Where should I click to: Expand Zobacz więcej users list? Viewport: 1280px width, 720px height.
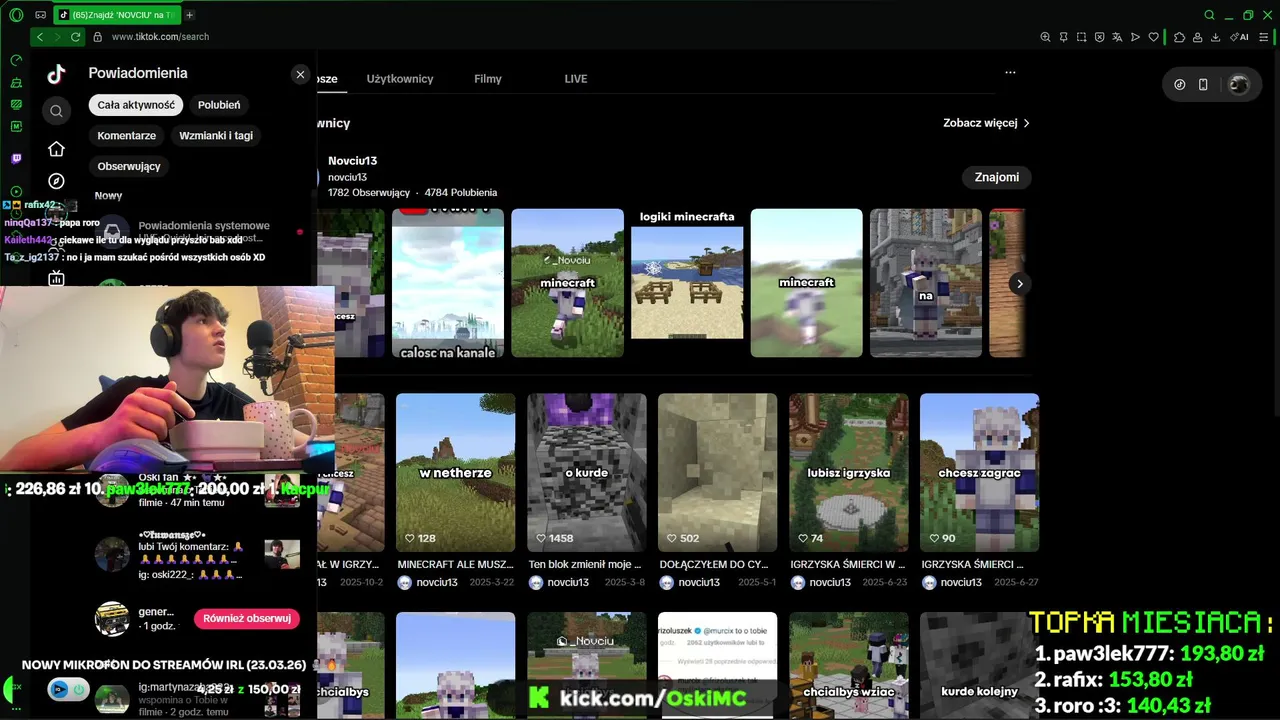[986, 123]
